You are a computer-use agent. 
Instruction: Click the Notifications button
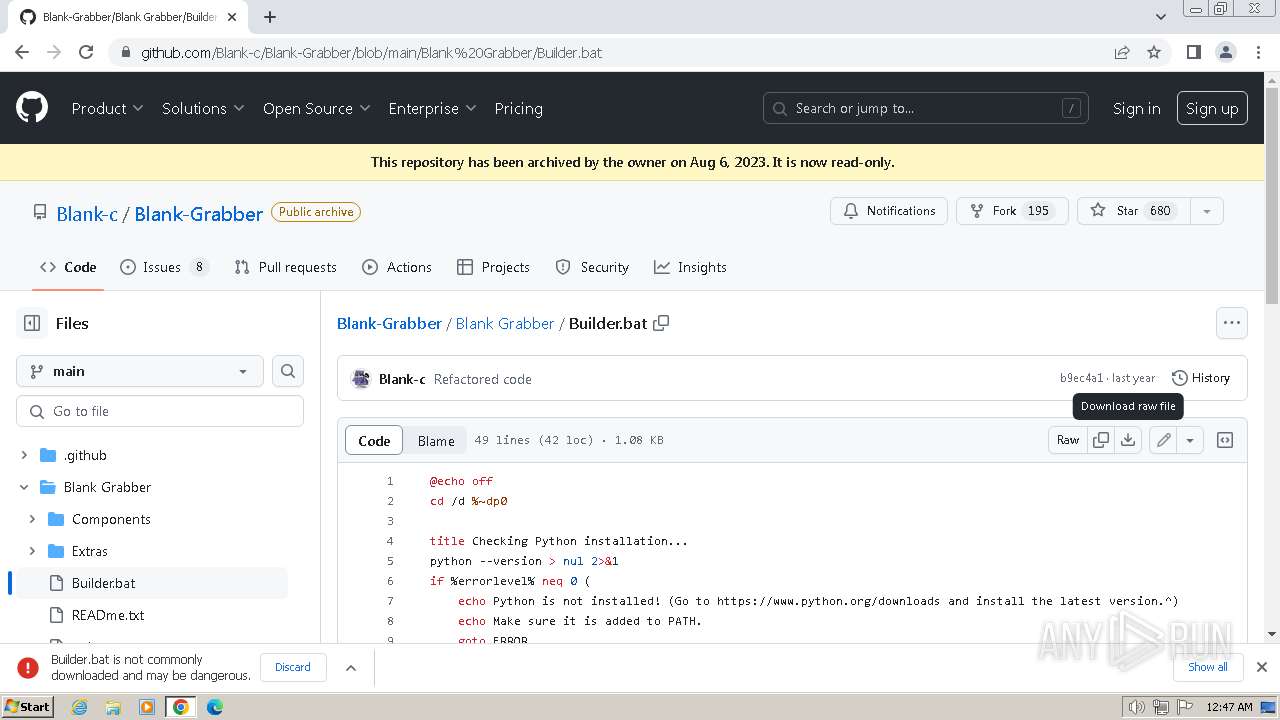click(x=889, y=211)
